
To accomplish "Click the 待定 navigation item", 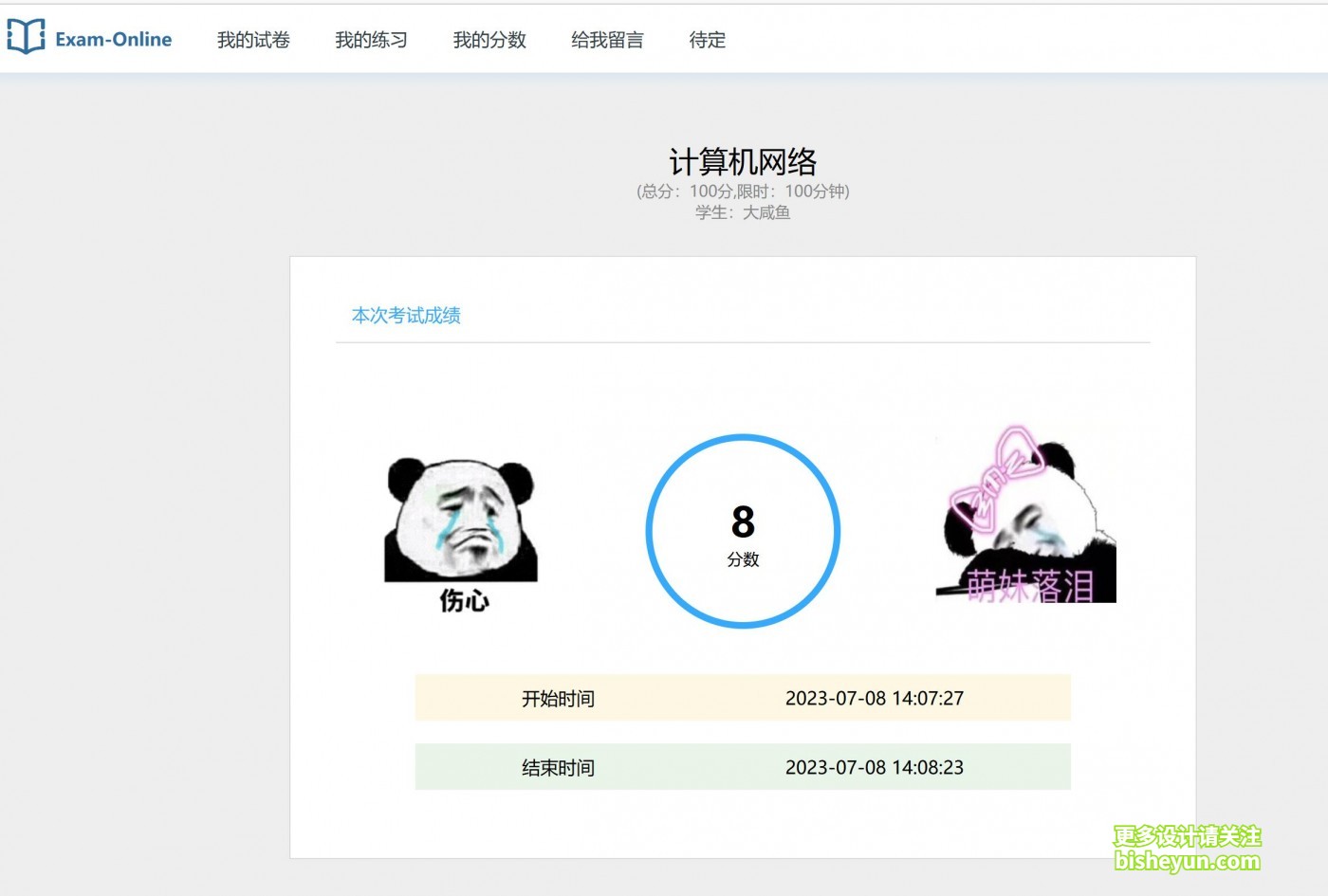I will pos(708,40).
